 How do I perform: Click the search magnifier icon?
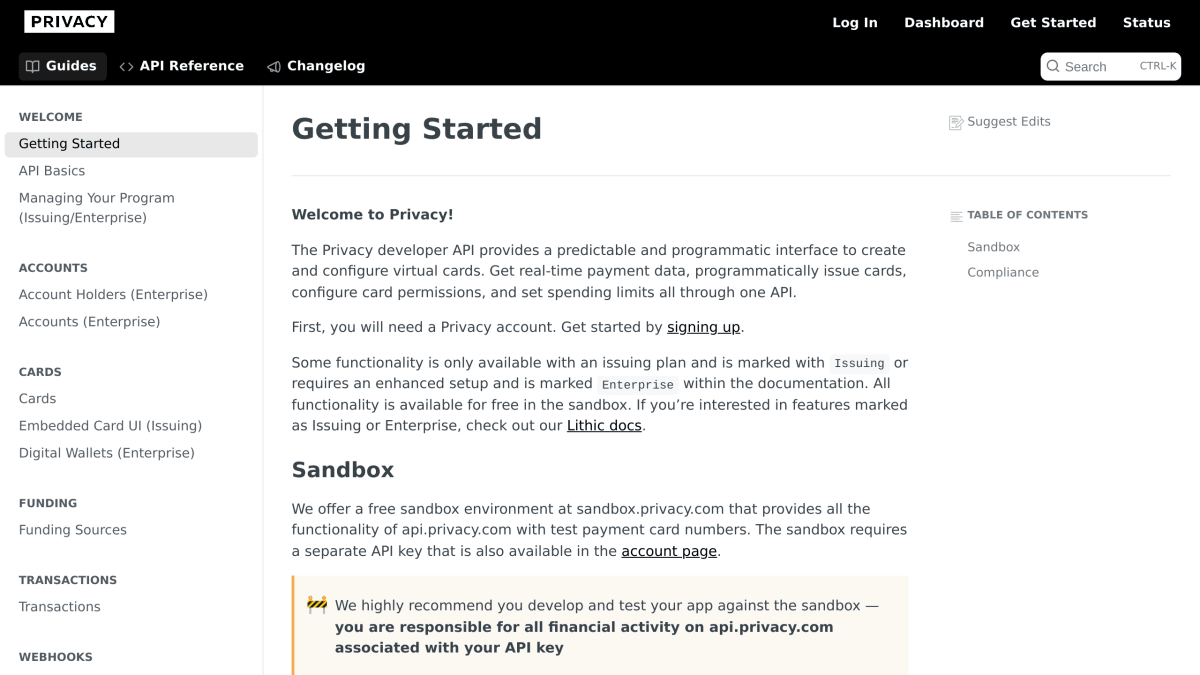(1053, 66)
